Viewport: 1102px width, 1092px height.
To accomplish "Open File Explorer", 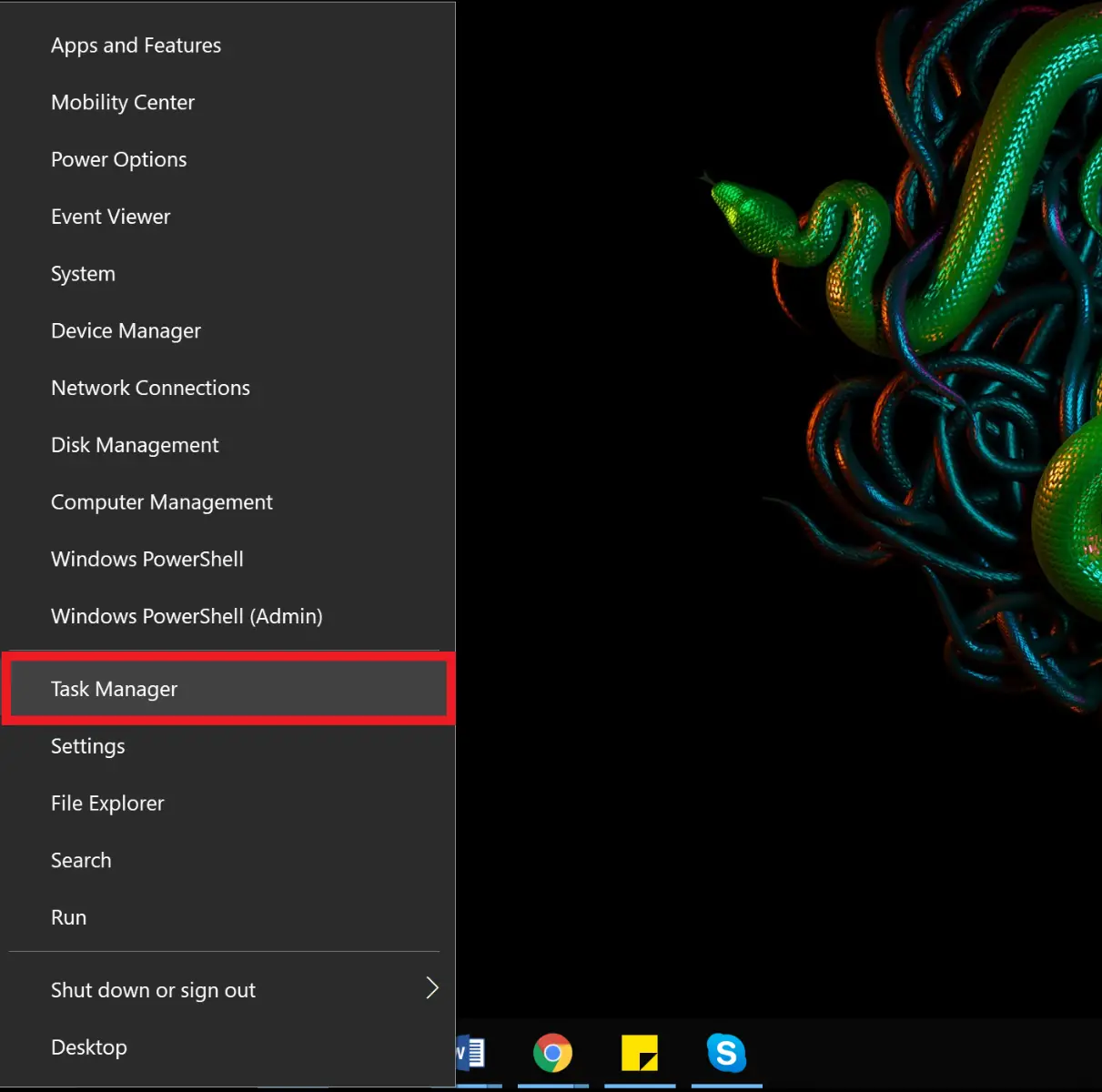I will [x=107, y=804].
